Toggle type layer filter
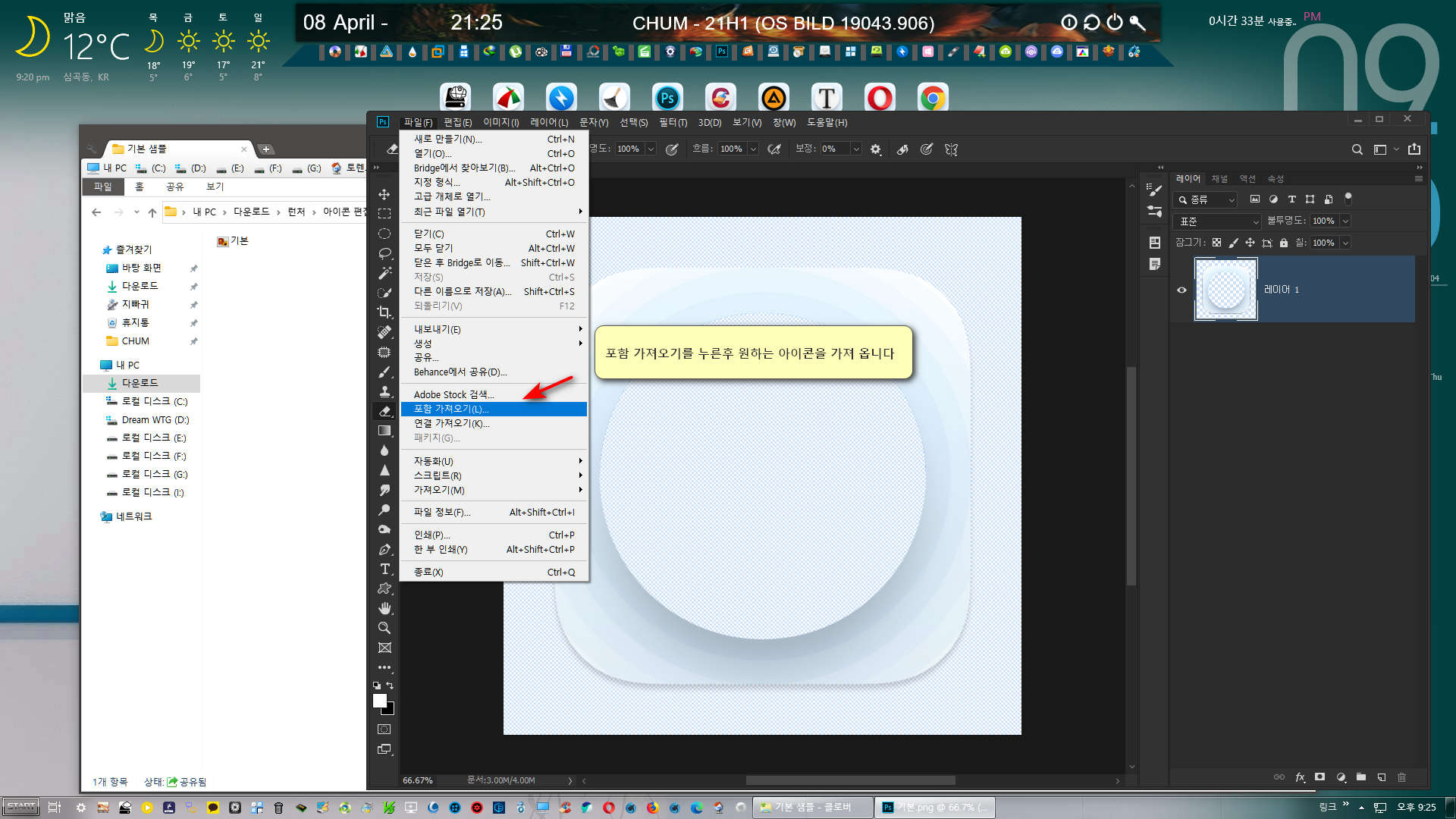The image size is (1456, 819). 1292,199
